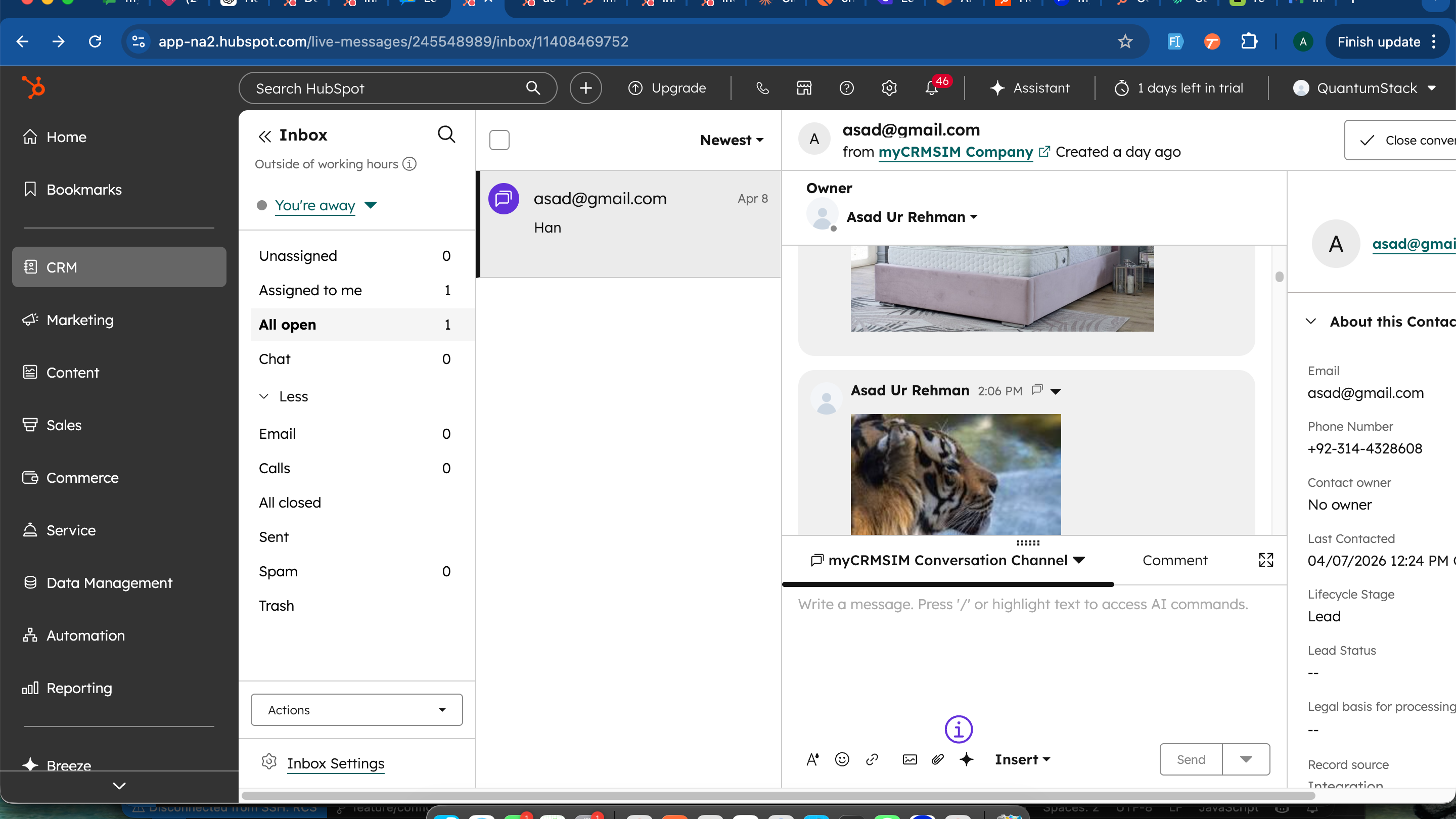Open the Actions dropdown
The height and width of the screenshot is (819, 1456).
click(356, 710)
